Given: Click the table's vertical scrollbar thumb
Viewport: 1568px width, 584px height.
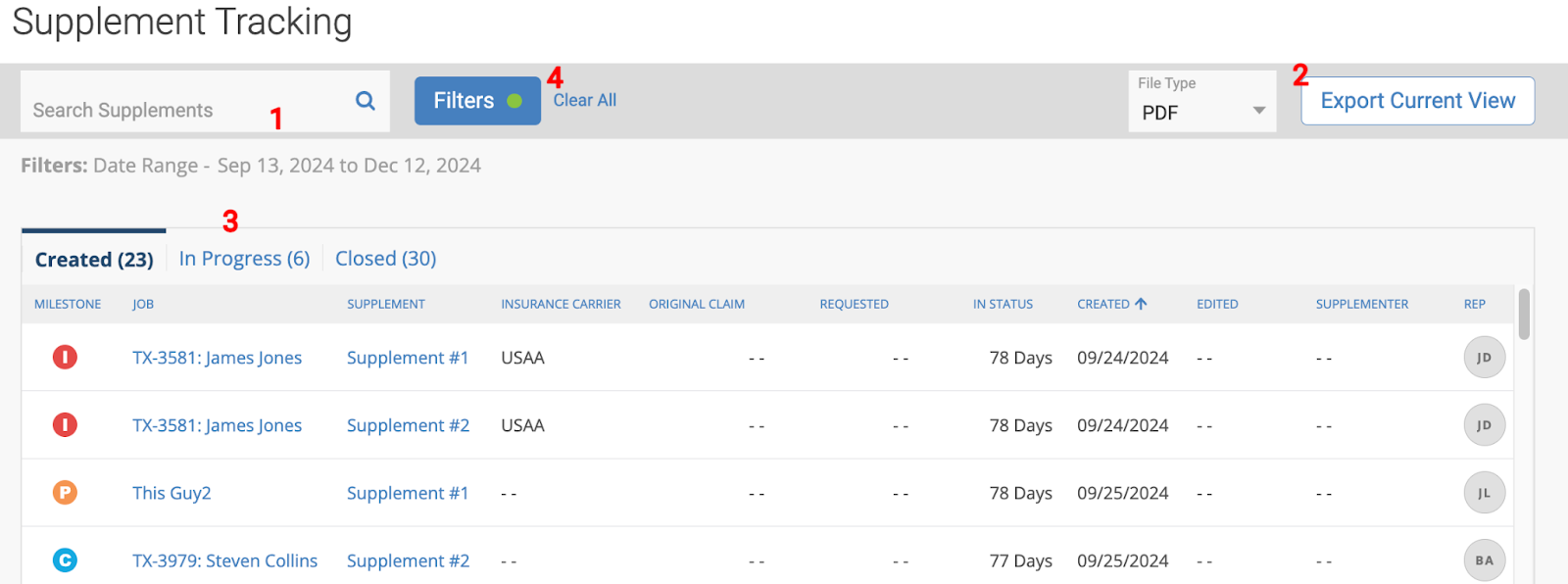Looking at the screenshot, I should tap(1523, 314).
